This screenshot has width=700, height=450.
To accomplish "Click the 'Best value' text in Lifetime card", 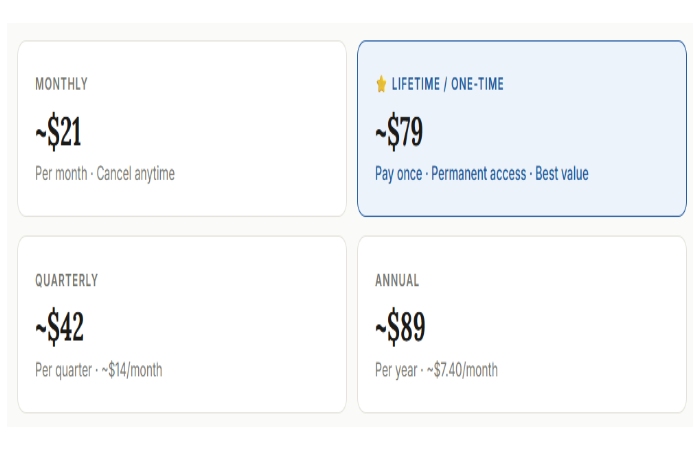I will 562,174.
